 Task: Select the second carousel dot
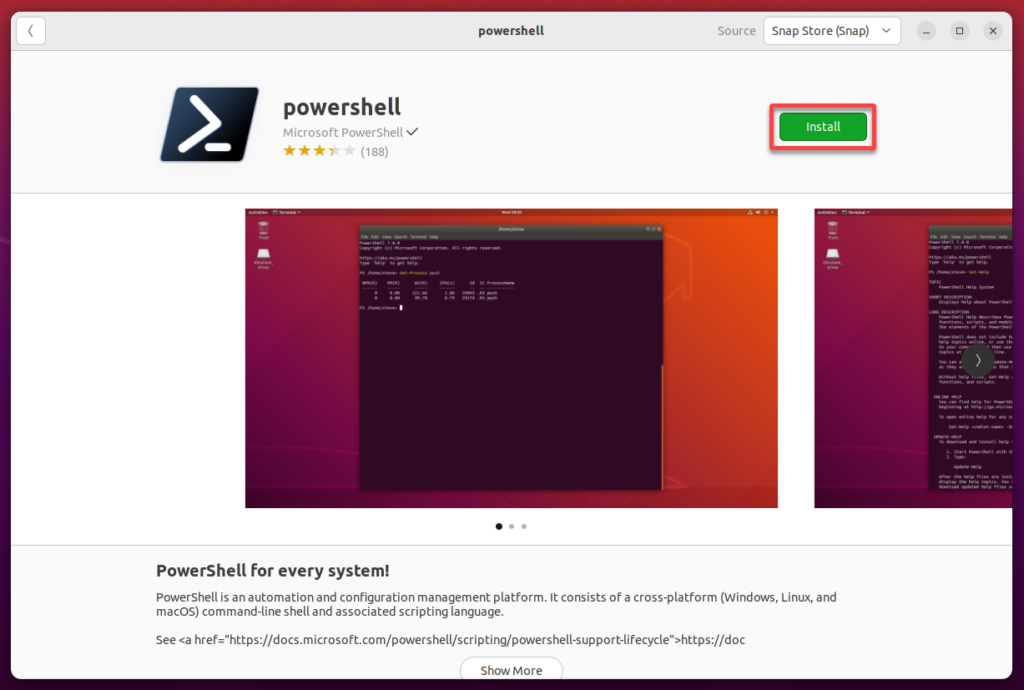pyautogui.click(x=511, y=526)
